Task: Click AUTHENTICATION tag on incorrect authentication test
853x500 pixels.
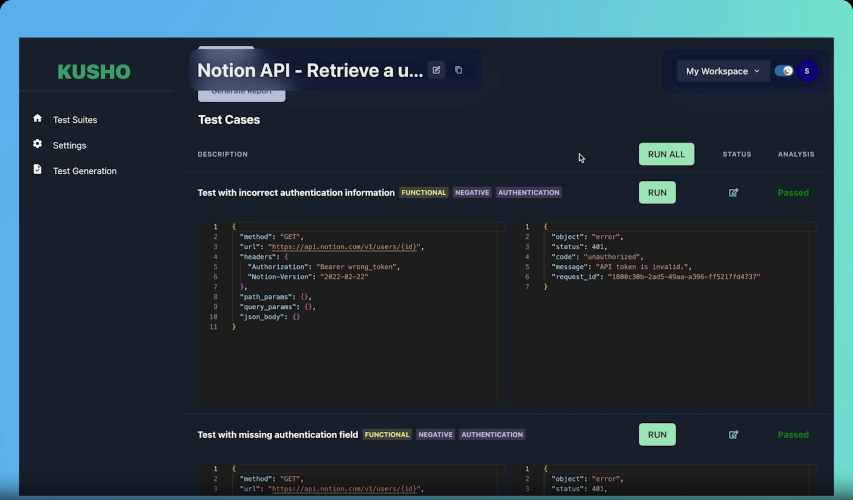Action: tap(528, 193)
